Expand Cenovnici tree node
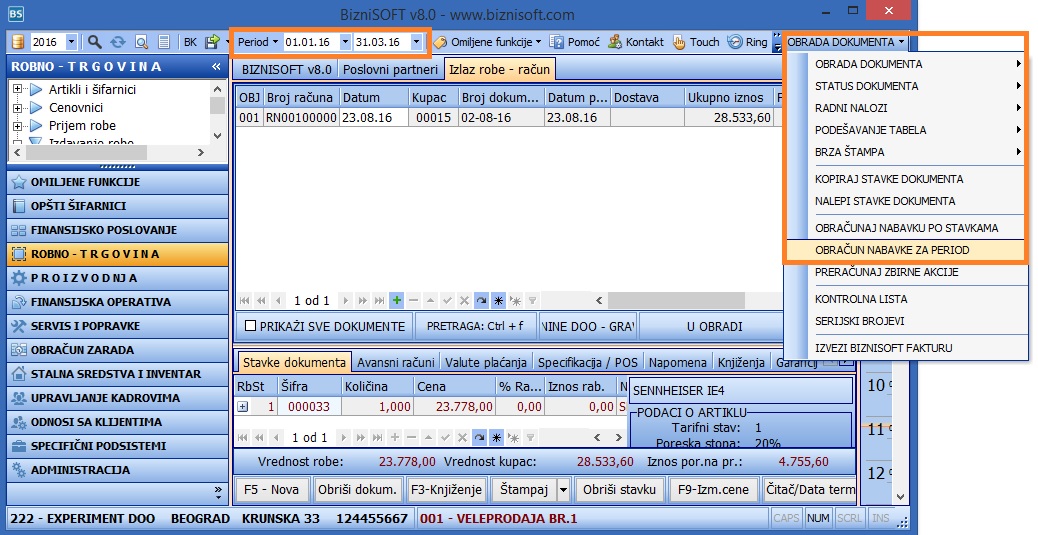1038x535 pixels. click(17, 107)
